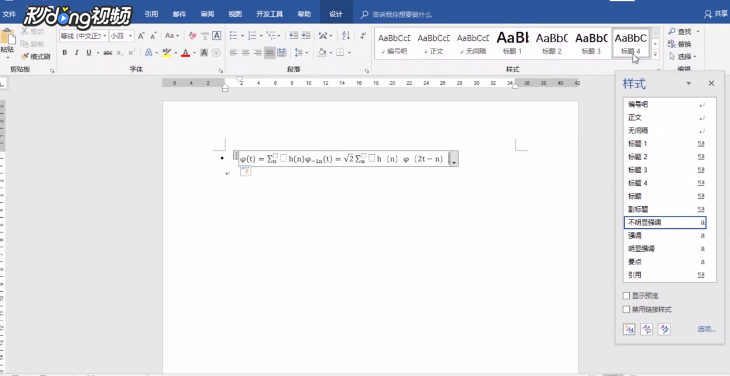Open the bullet list dropdown arrow
This screenshot has width=730, height=376.
point(242,36)
